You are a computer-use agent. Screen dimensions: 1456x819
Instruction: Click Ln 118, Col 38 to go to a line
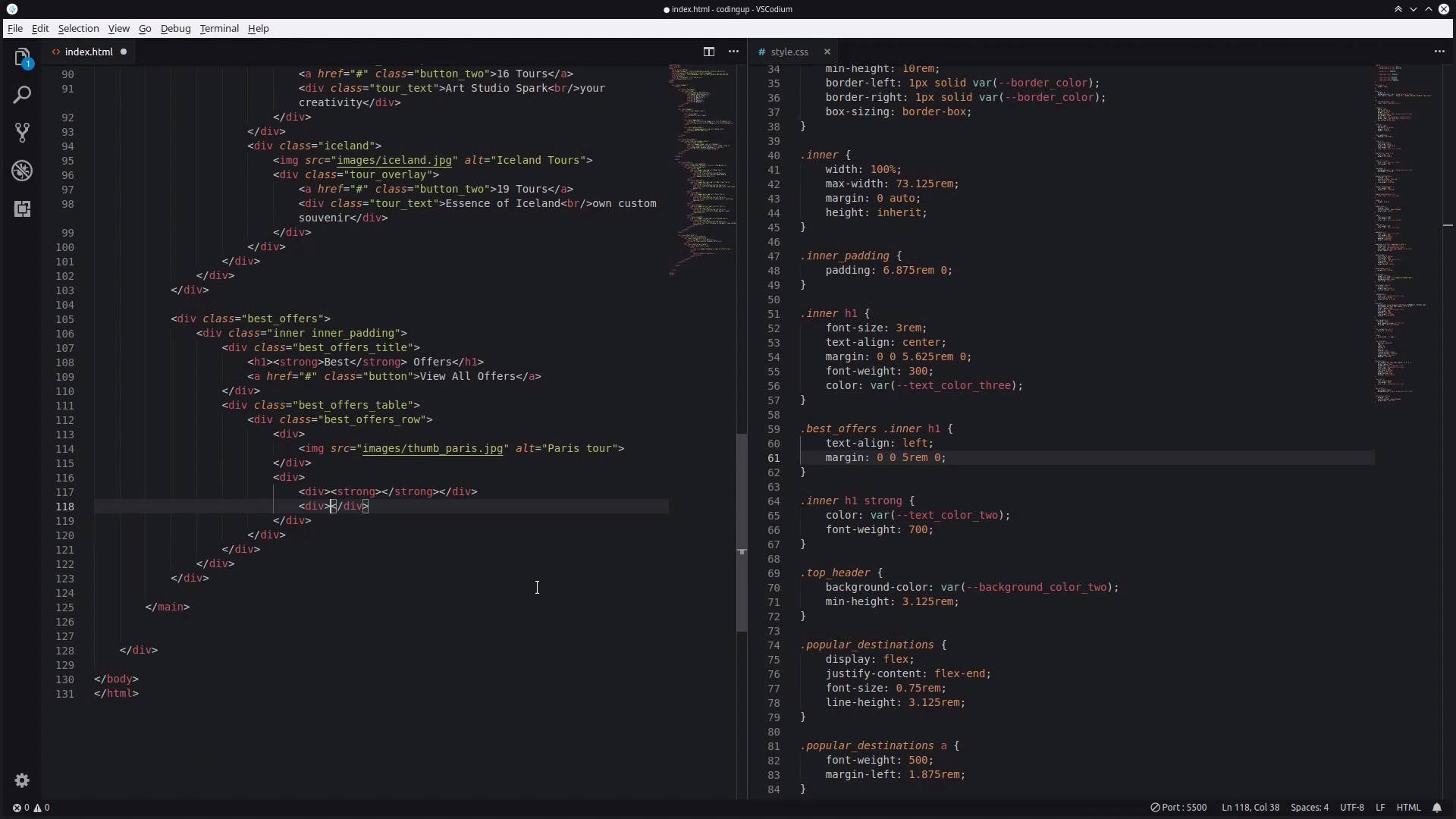(1249, 807)
